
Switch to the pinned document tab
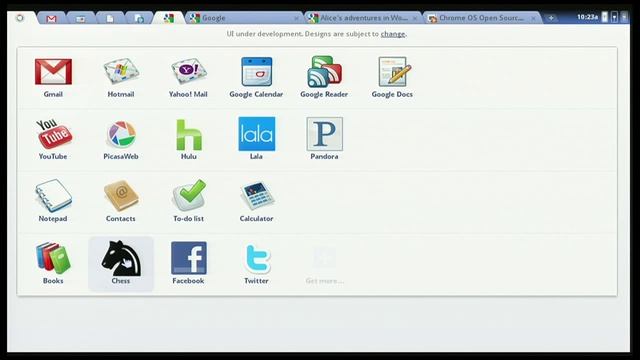tap(110, 19)
